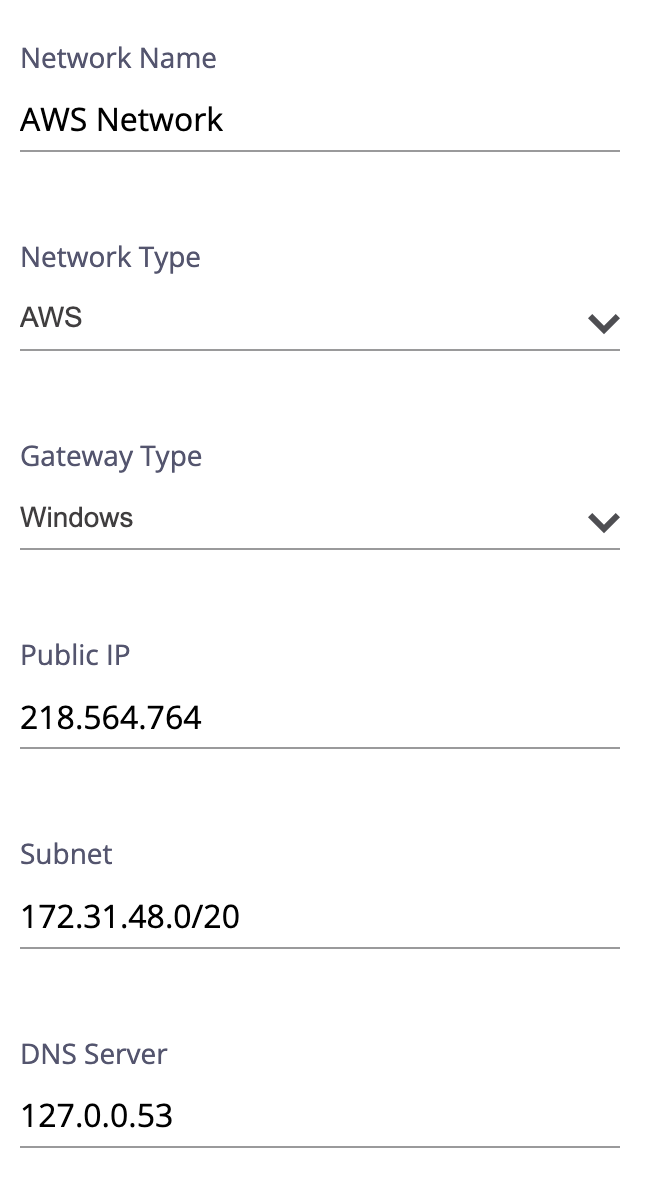Click the Public IP label
Image resolution: width=670 pixels, height=1200 pixels.
coord(75,656)
